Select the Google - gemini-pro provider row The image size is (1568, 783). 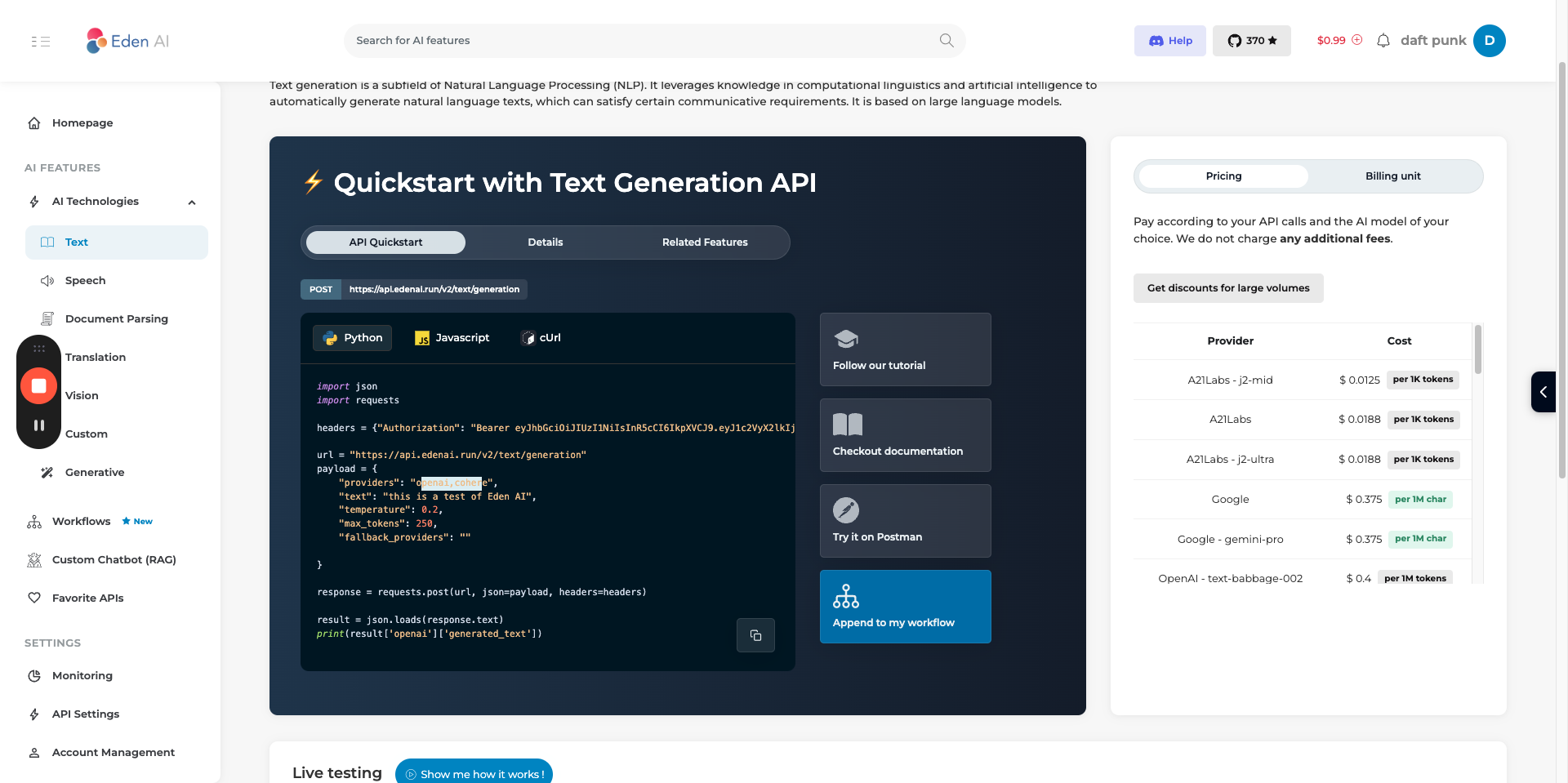(x=1303, y=539)
